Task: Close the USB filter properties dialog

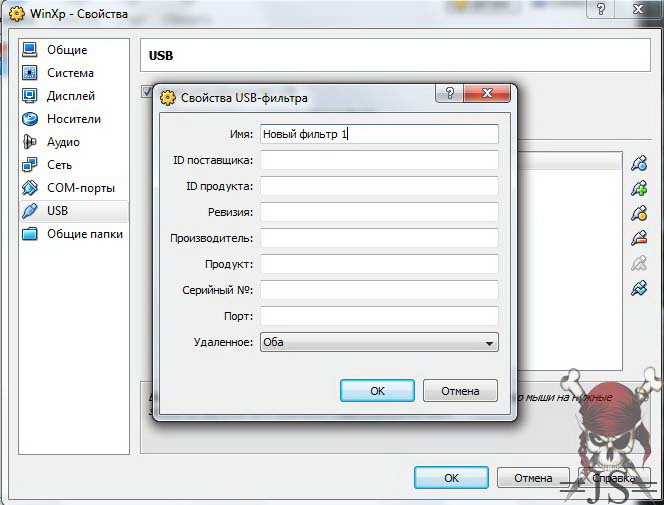Action: tap(487, 93)
